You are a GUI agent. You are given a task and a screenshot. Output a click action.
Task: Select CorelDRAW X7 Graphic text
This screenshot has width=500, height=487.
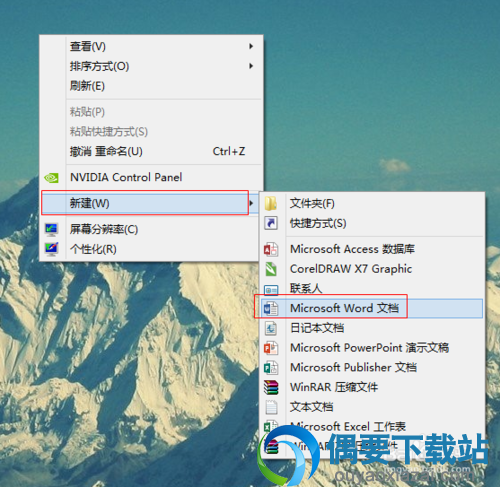click(351, 269)
